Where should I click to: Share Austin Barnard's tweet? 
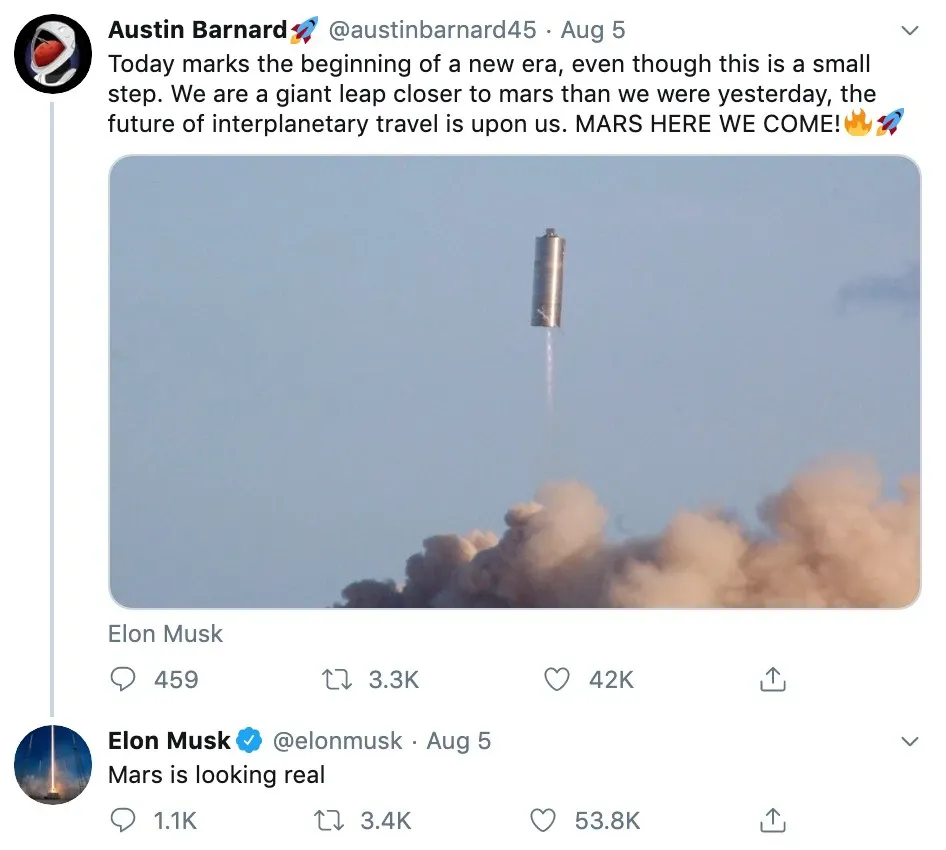(772, 680)
